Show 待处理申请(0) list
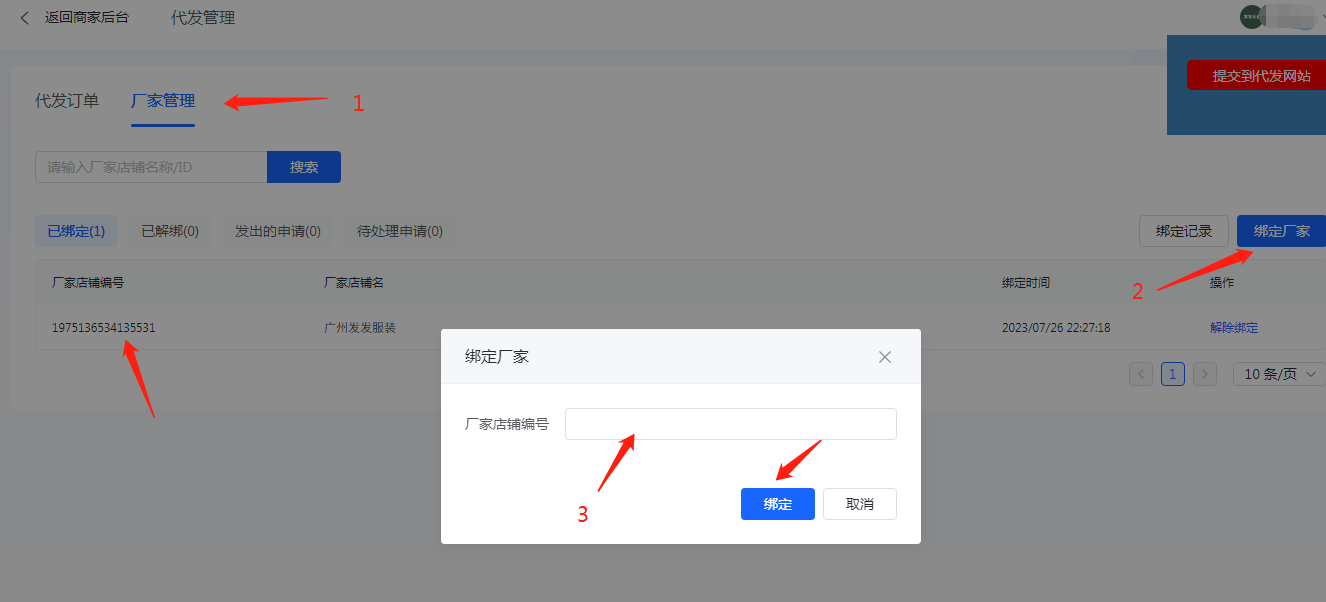 click(x=400, y=231)
